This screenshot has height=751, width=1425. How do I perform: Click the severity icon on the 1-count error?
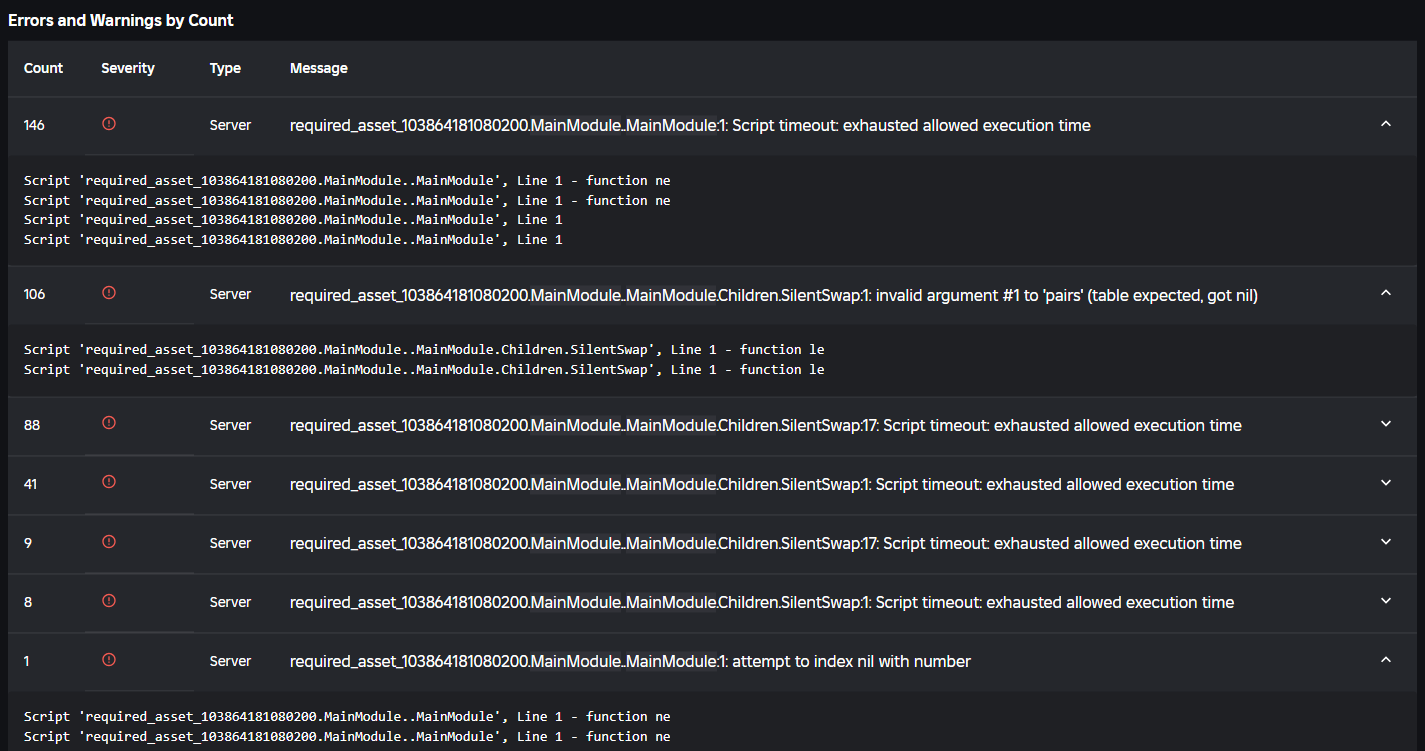point(108,660)
